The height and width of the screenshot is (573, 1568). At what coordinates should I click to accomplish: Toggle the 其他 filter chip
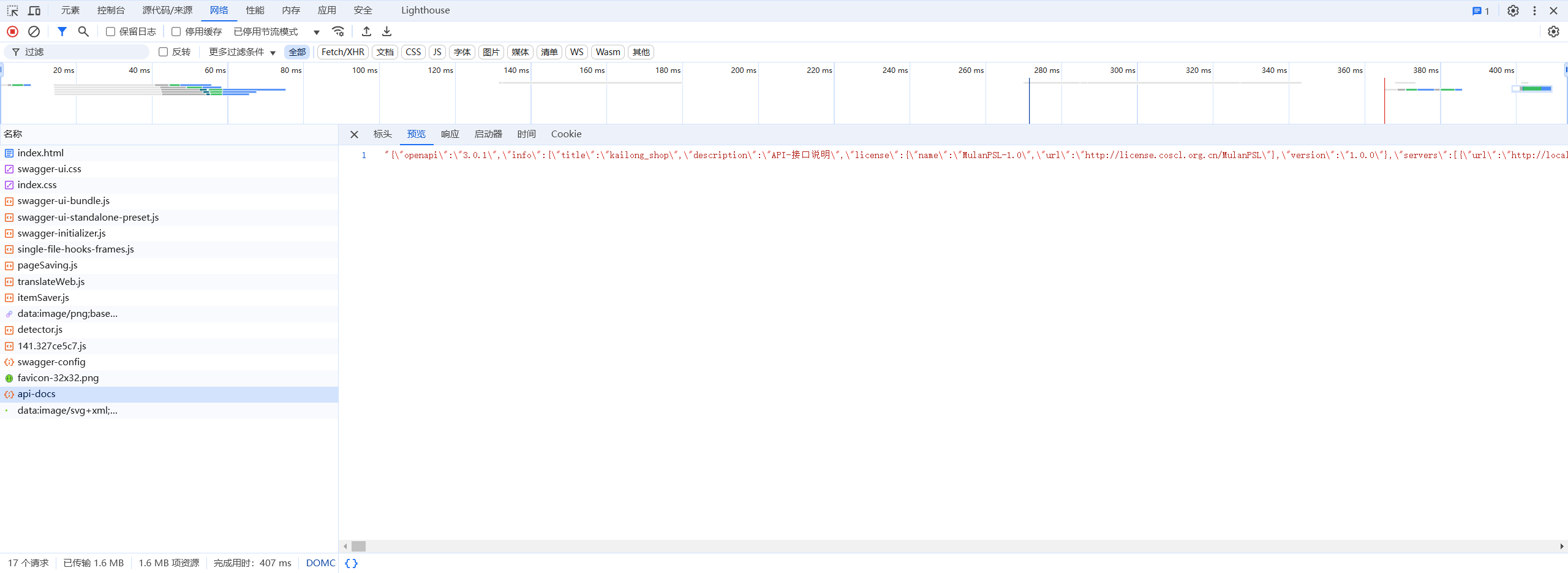pos(641,52)
